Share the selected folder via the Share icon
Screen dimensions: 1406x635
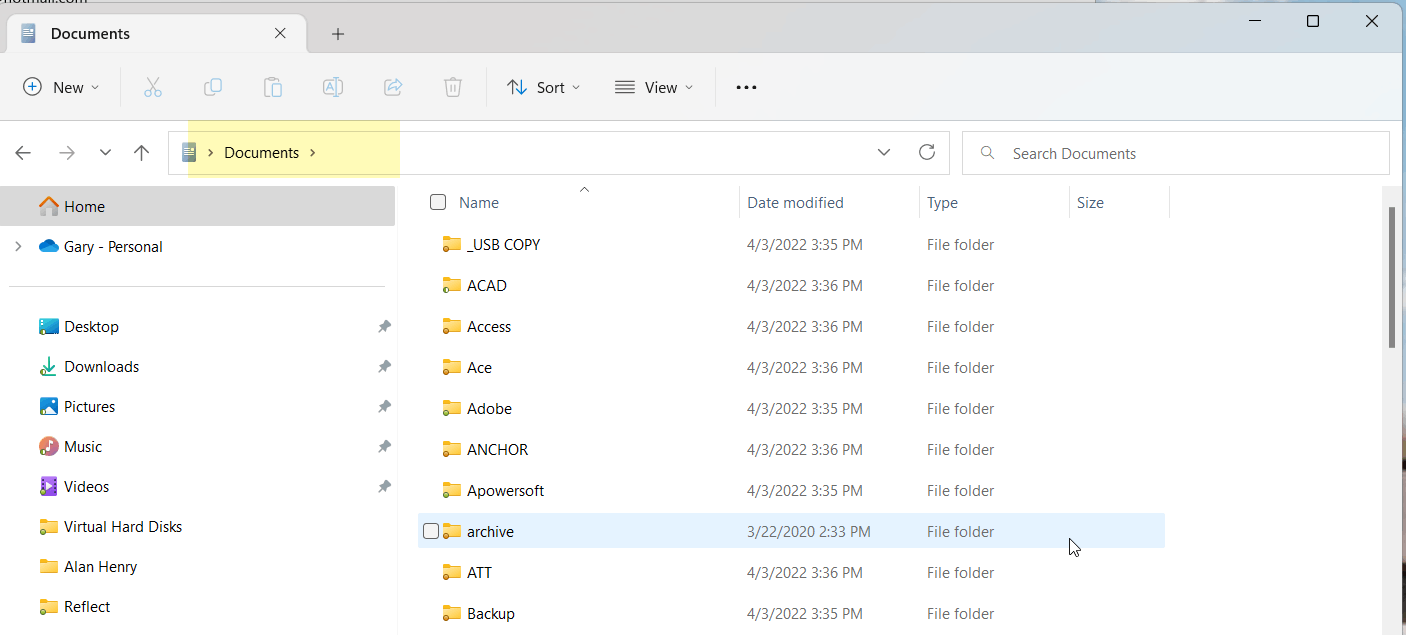coord(392,87)
